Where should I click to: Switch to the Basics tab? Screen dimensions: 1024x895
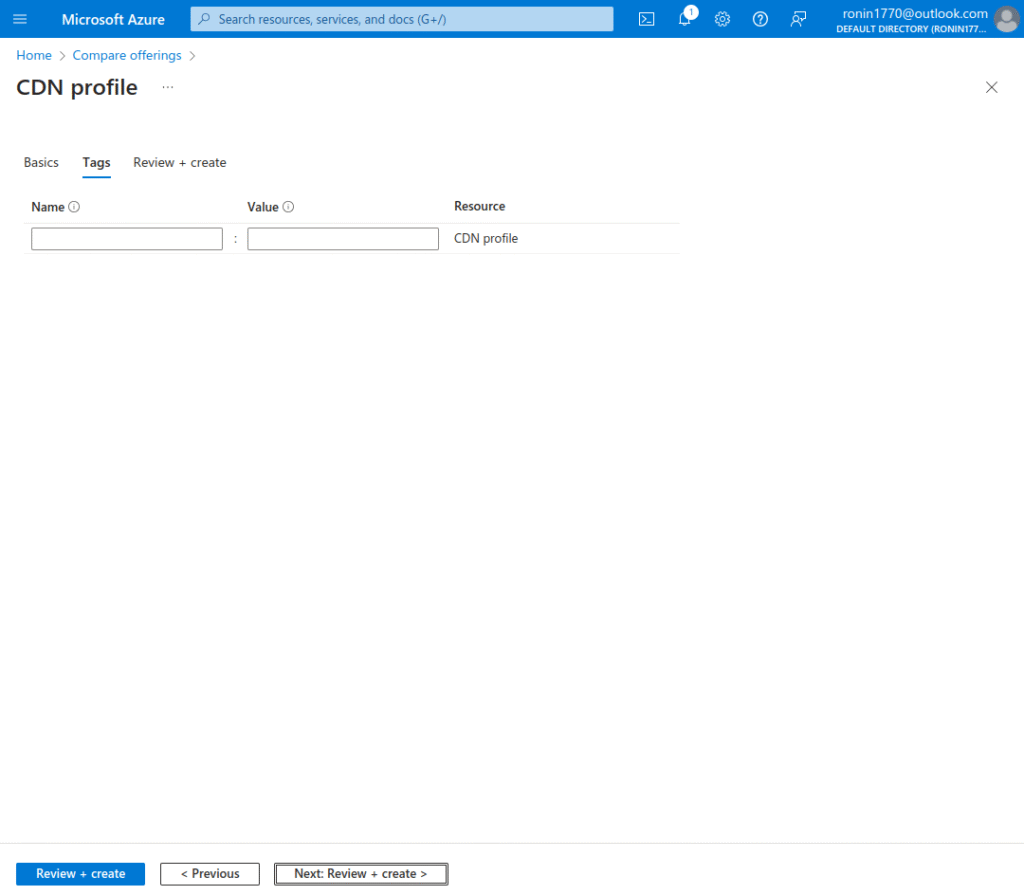point(41,162)
